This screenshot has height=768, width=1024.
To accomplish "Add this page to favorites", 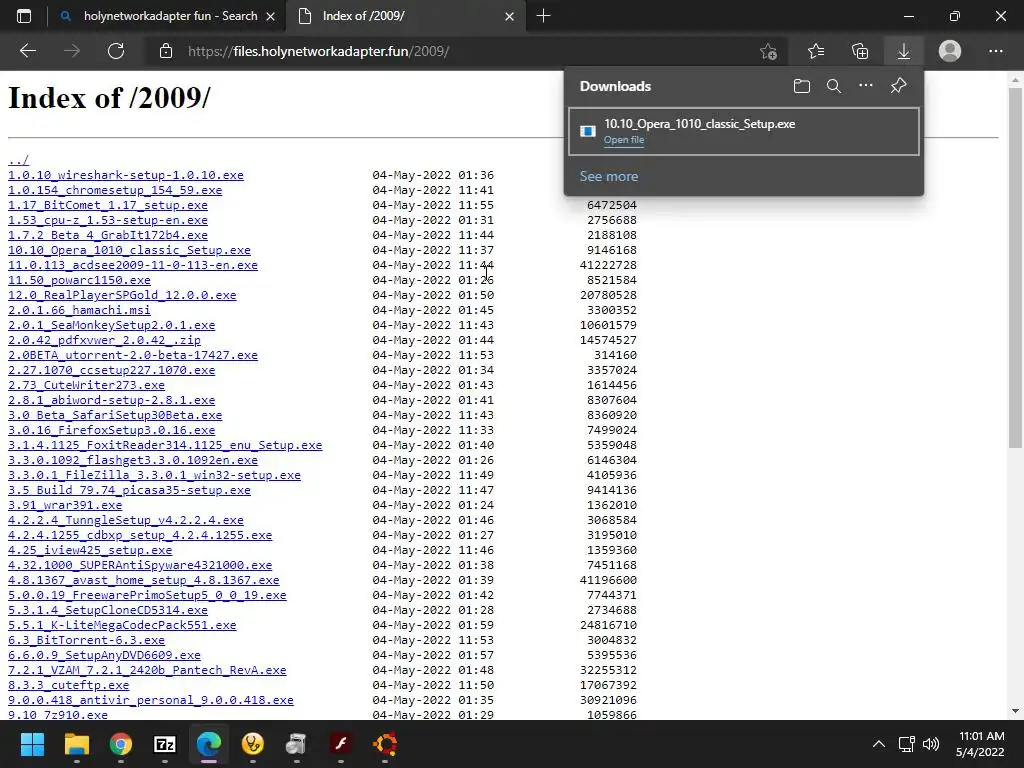I will pyautogui.click(x=769, y=51).
